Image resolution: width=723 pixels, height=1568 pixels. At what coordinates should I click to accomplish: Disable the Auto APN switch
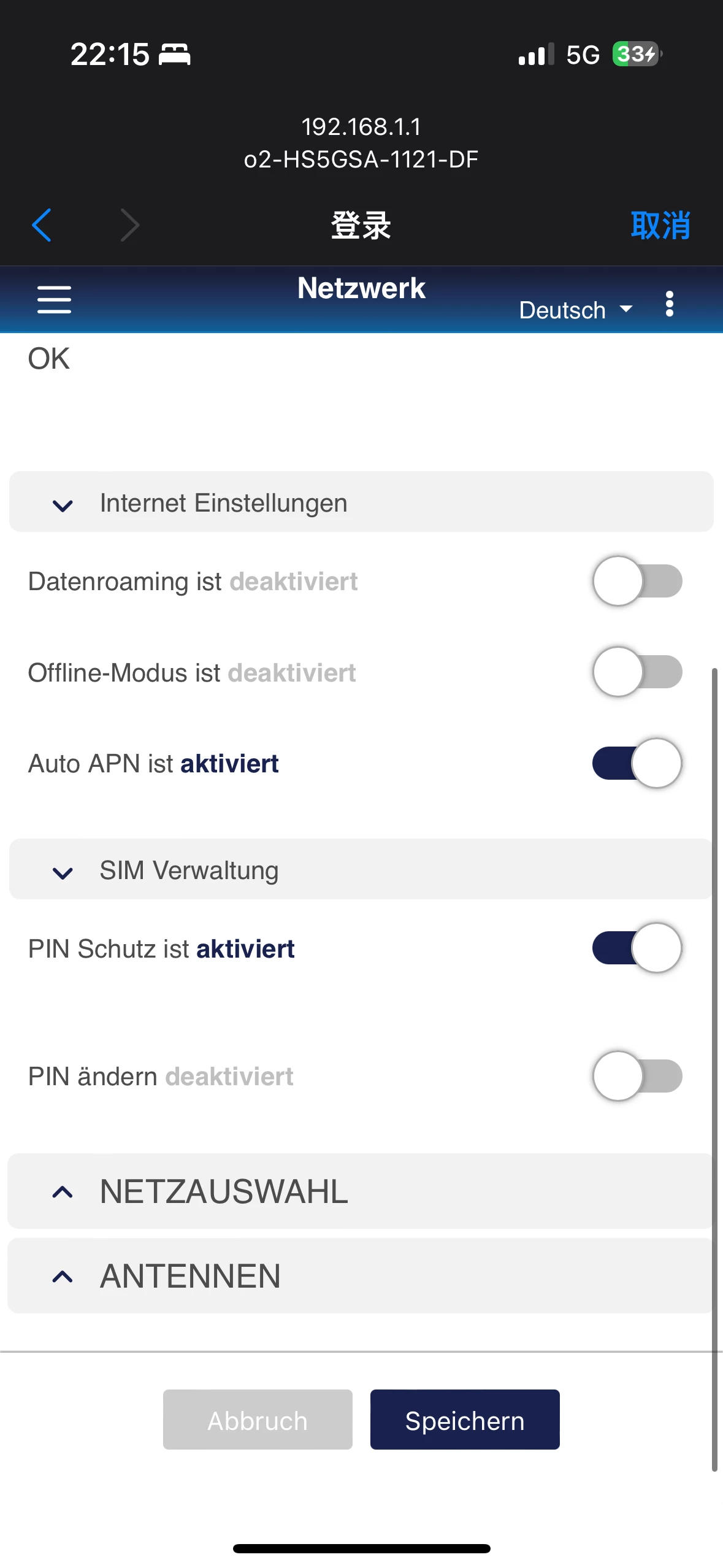pos(637,763)
